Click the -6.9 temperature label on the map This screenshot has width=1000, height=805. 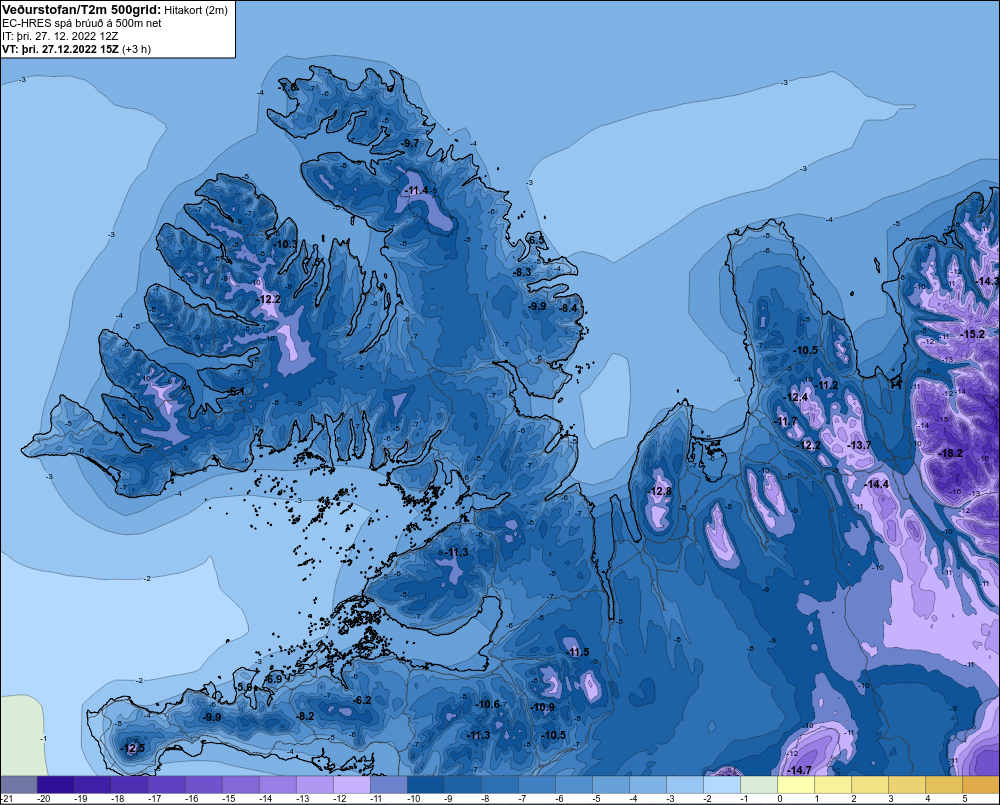[x=273, y=679]
